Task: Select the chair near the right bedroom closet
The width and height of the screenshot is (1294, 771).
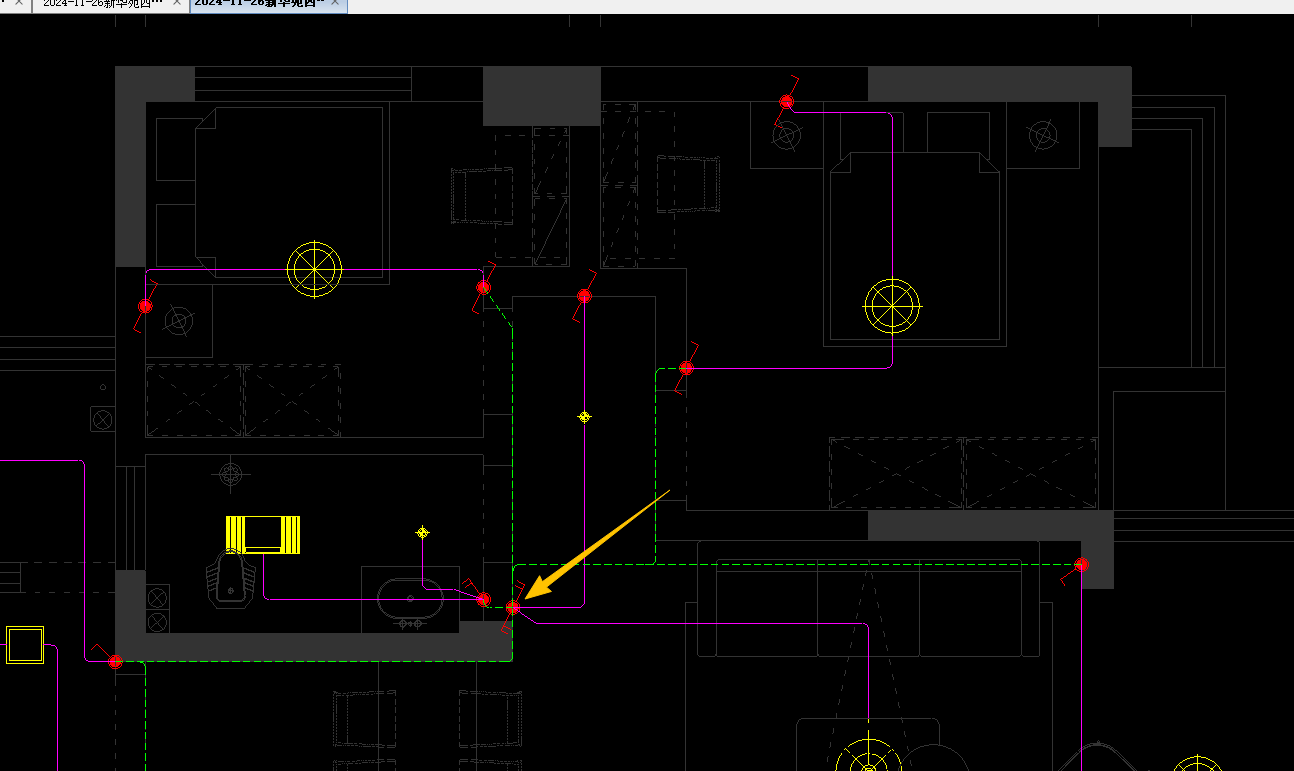Action: click(x=688, y=184)
